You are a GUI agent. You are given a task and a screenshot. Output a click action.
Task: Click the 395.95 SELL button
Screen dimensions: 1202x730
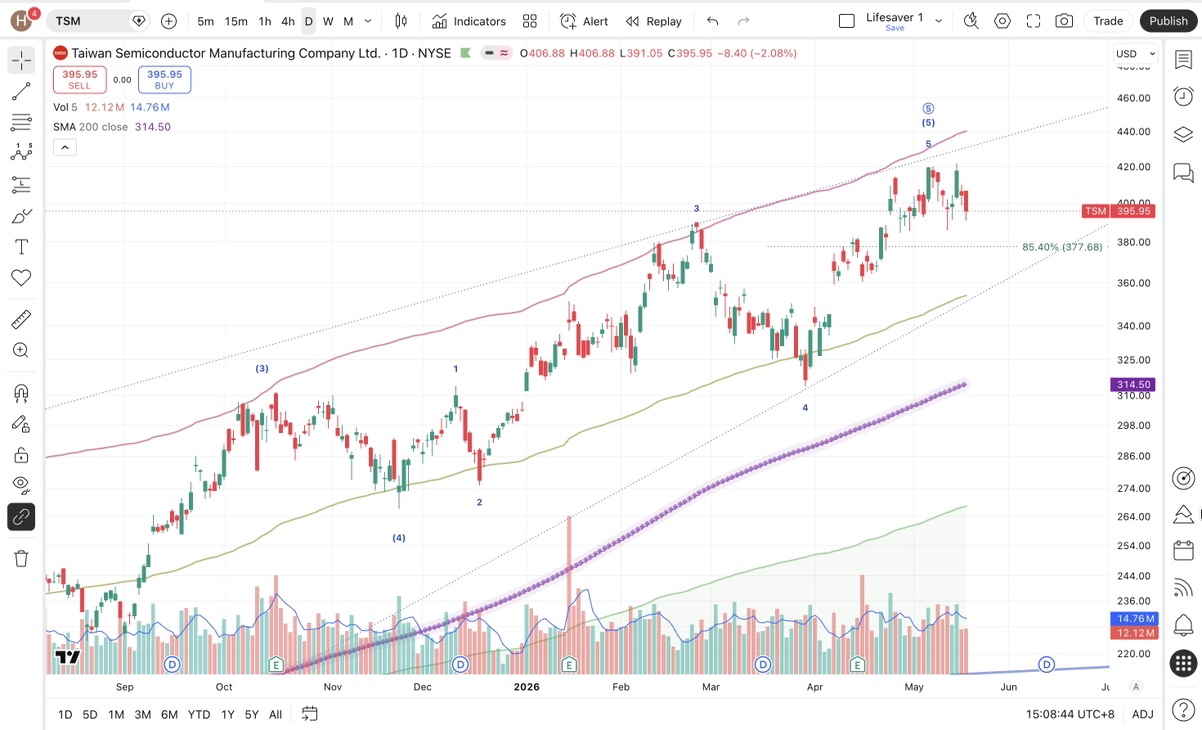tap(80, 80)
